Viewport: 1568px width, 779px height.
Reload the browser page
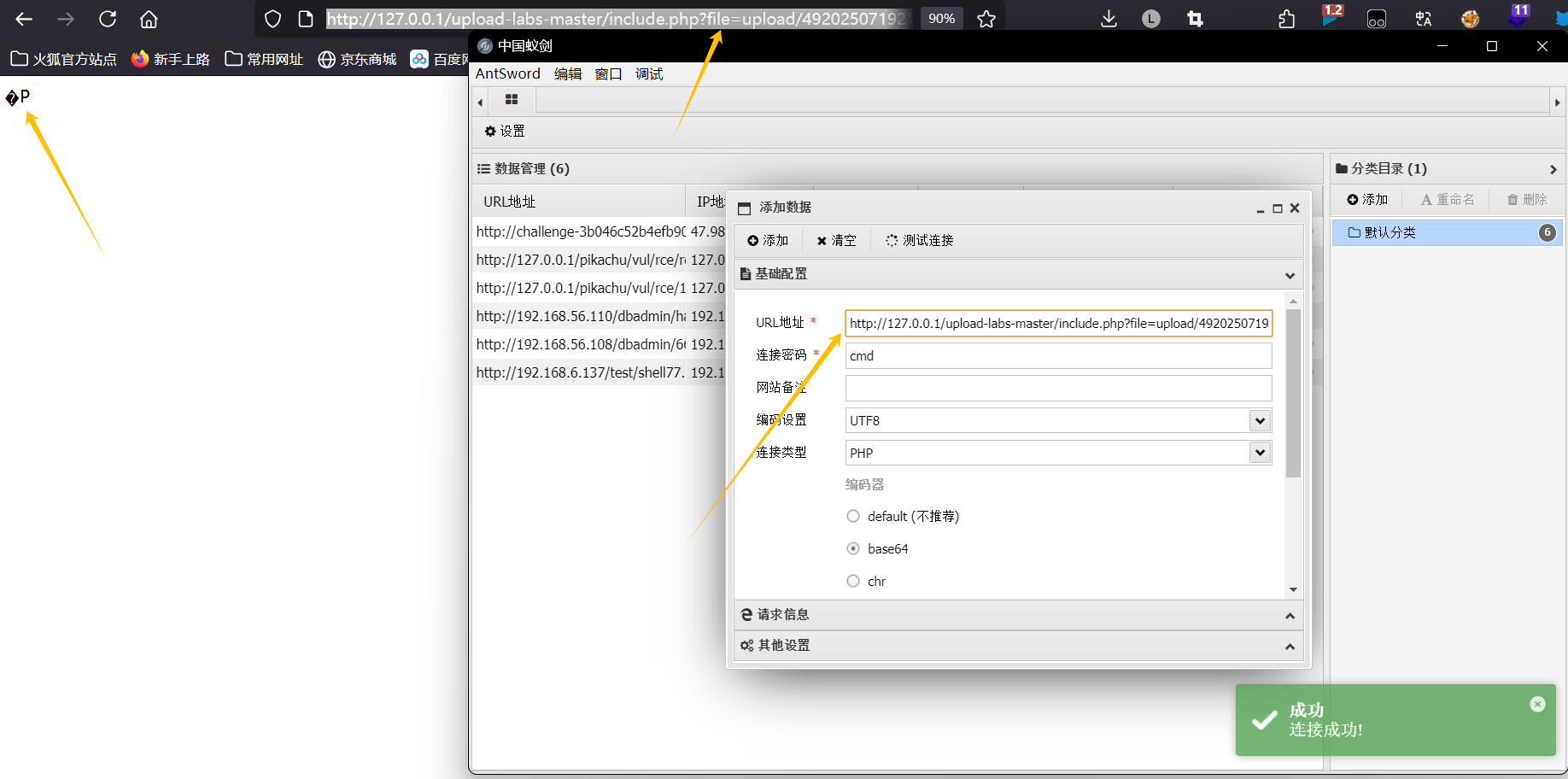(108, 19)
